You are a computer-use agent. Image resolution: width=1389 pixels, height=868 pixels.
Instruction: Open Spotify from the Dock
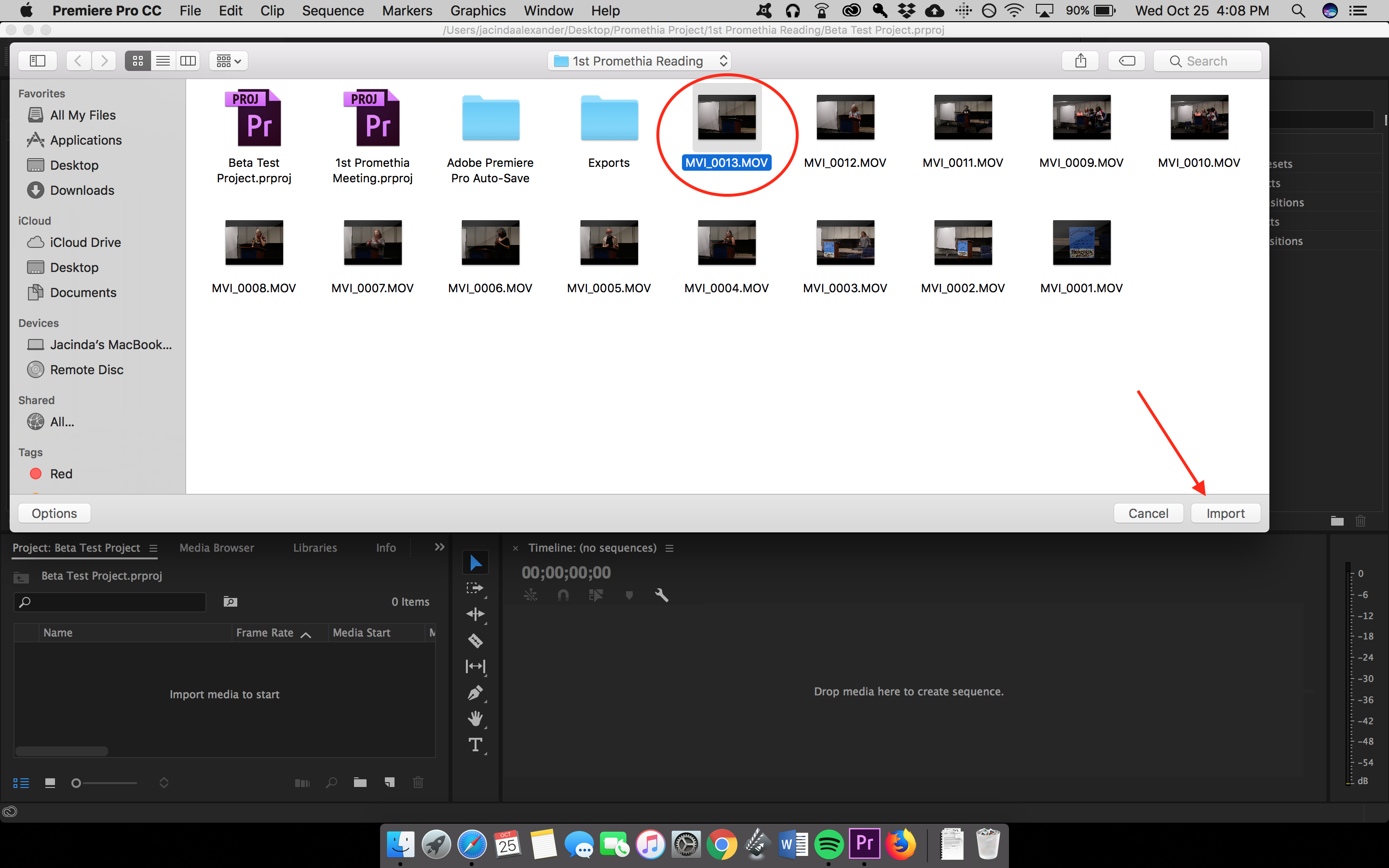tap(828, 844)
